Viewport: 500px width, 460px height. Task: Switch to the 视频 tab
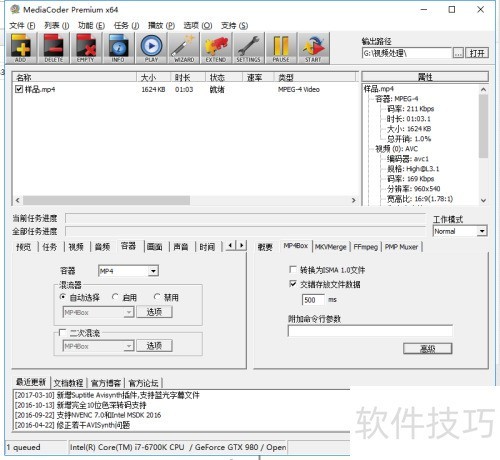click(x=76, y=247)
